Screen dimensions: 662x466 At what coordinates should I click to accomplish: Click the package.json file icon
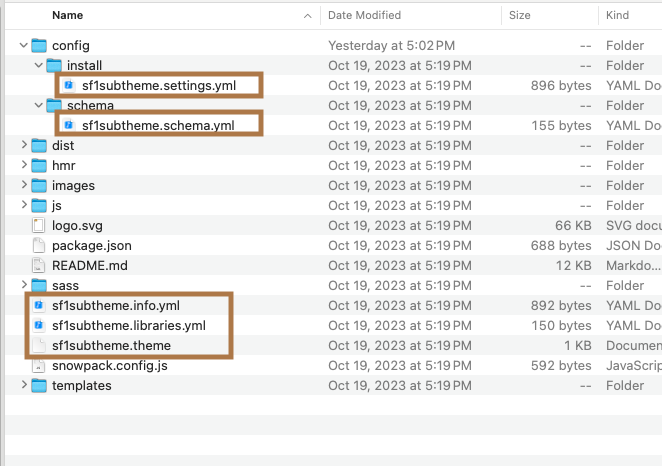[x=39, y=245]
